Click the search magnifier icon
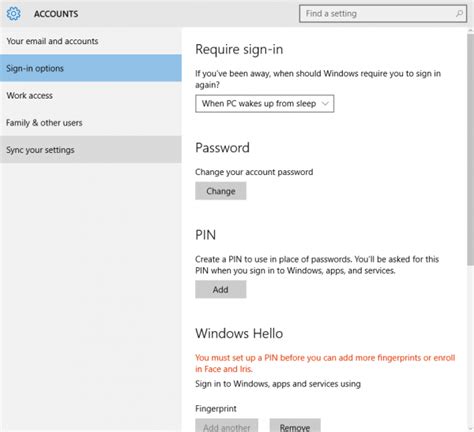 pos(459,14)
